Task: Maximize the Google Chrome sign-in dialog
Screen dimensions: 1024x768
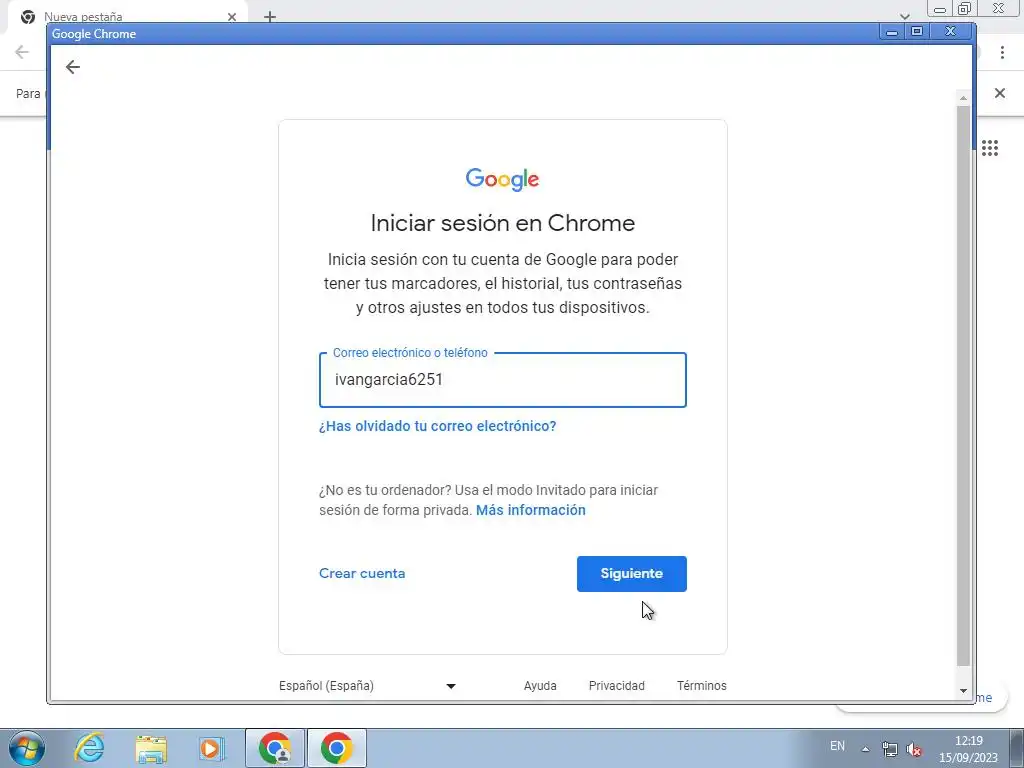Action: point(917,31)
